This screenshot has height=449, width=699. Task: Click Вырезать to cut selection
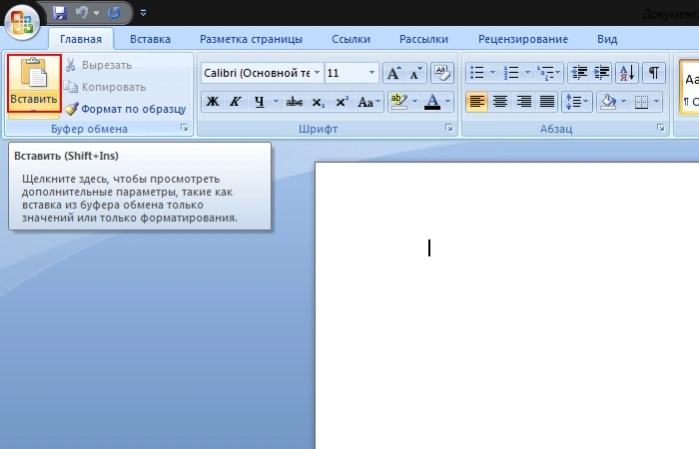(99, 65)
